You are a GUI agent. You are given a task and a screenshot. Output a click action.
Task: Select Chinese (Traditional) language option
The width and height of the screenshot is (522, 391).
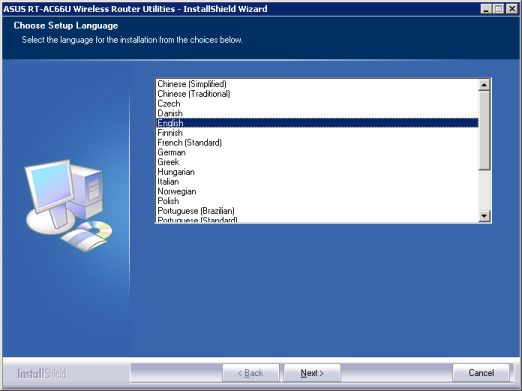(x=317, y=94)
